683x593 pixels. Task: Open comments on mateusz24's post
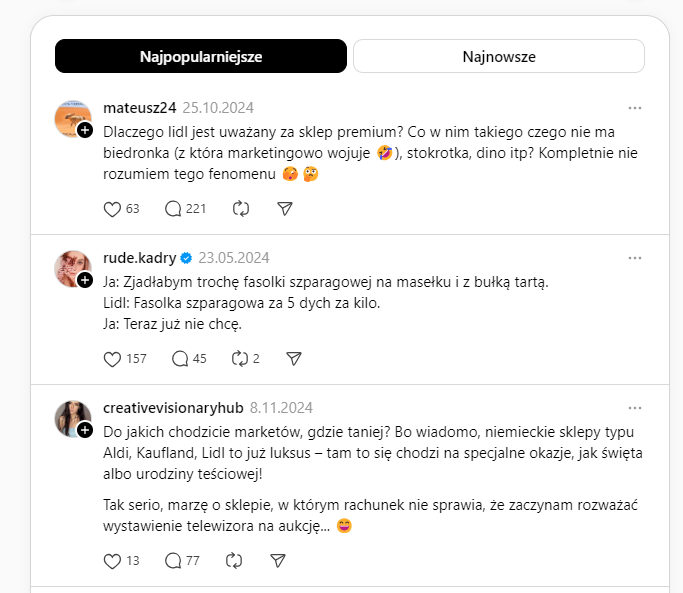173,209
